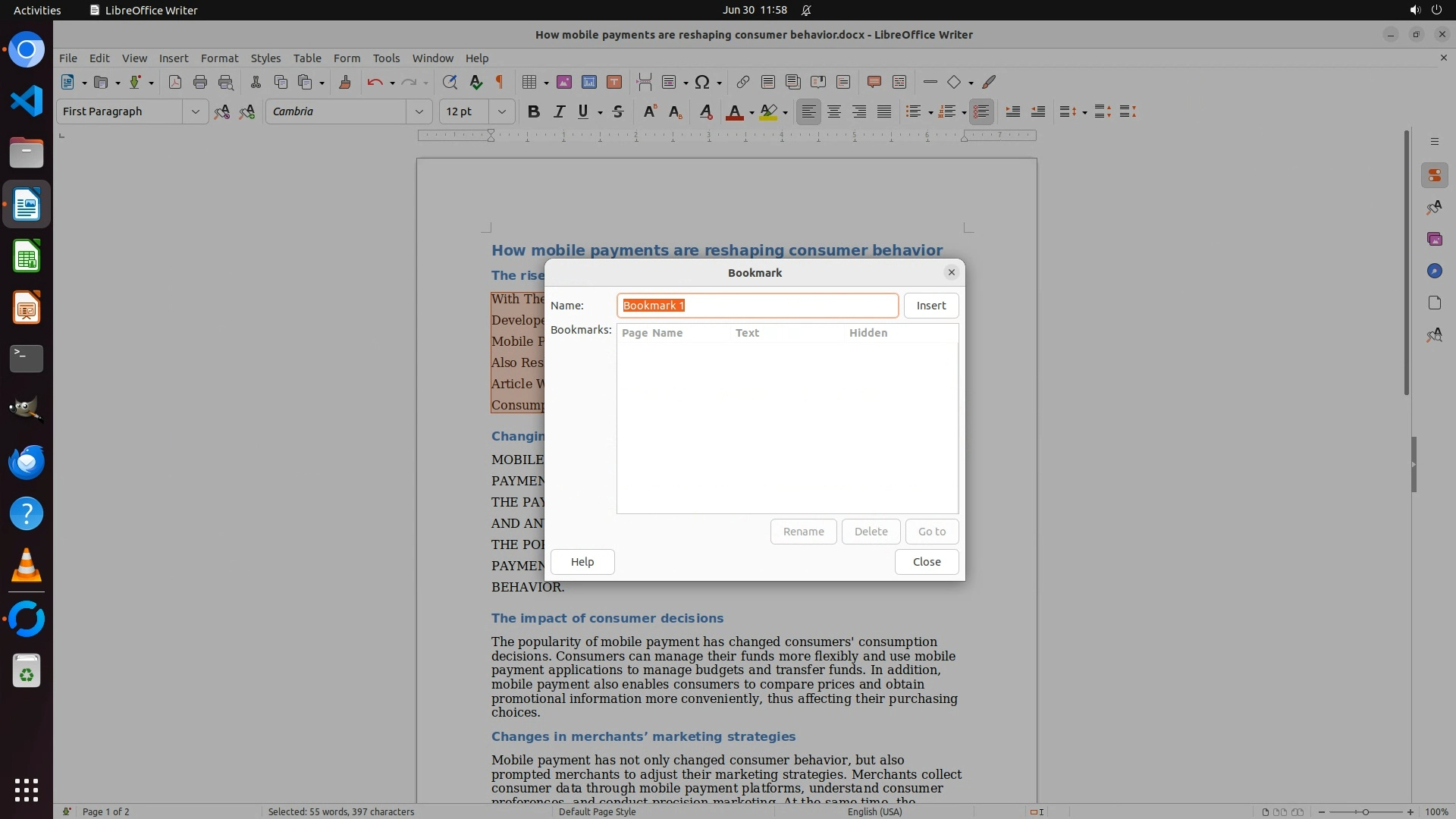
Task: Click the bookmark Name text field
Action: coord(757,306)
